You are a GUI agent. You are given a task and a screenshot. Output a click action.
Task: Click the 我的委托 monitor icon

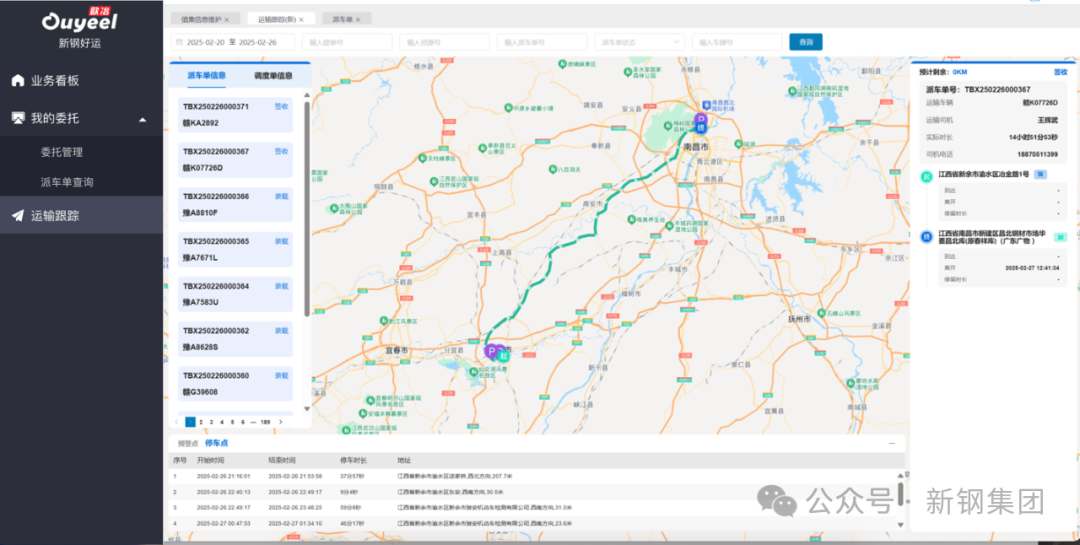18,118
